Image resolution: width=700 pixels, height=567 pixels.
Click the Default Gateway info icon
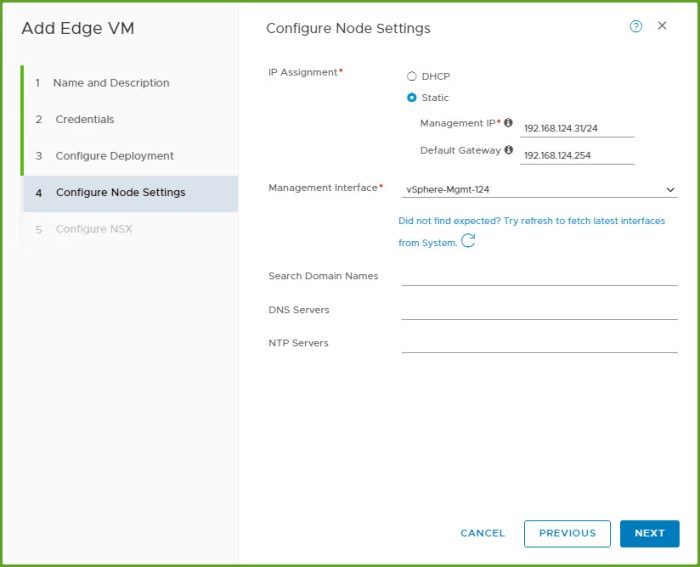[508, 150]
